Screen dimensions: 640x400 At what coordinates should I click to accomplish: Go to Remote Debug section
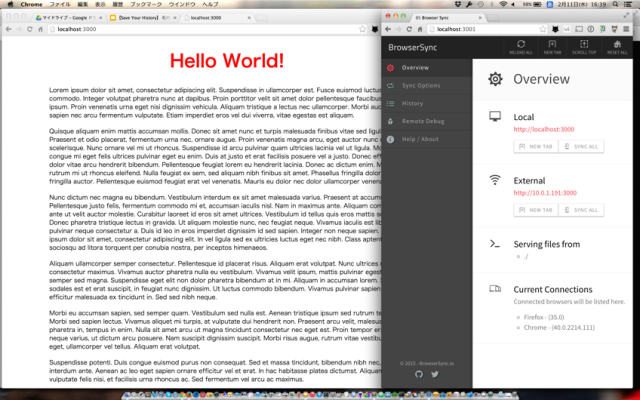tap(422, 121)
